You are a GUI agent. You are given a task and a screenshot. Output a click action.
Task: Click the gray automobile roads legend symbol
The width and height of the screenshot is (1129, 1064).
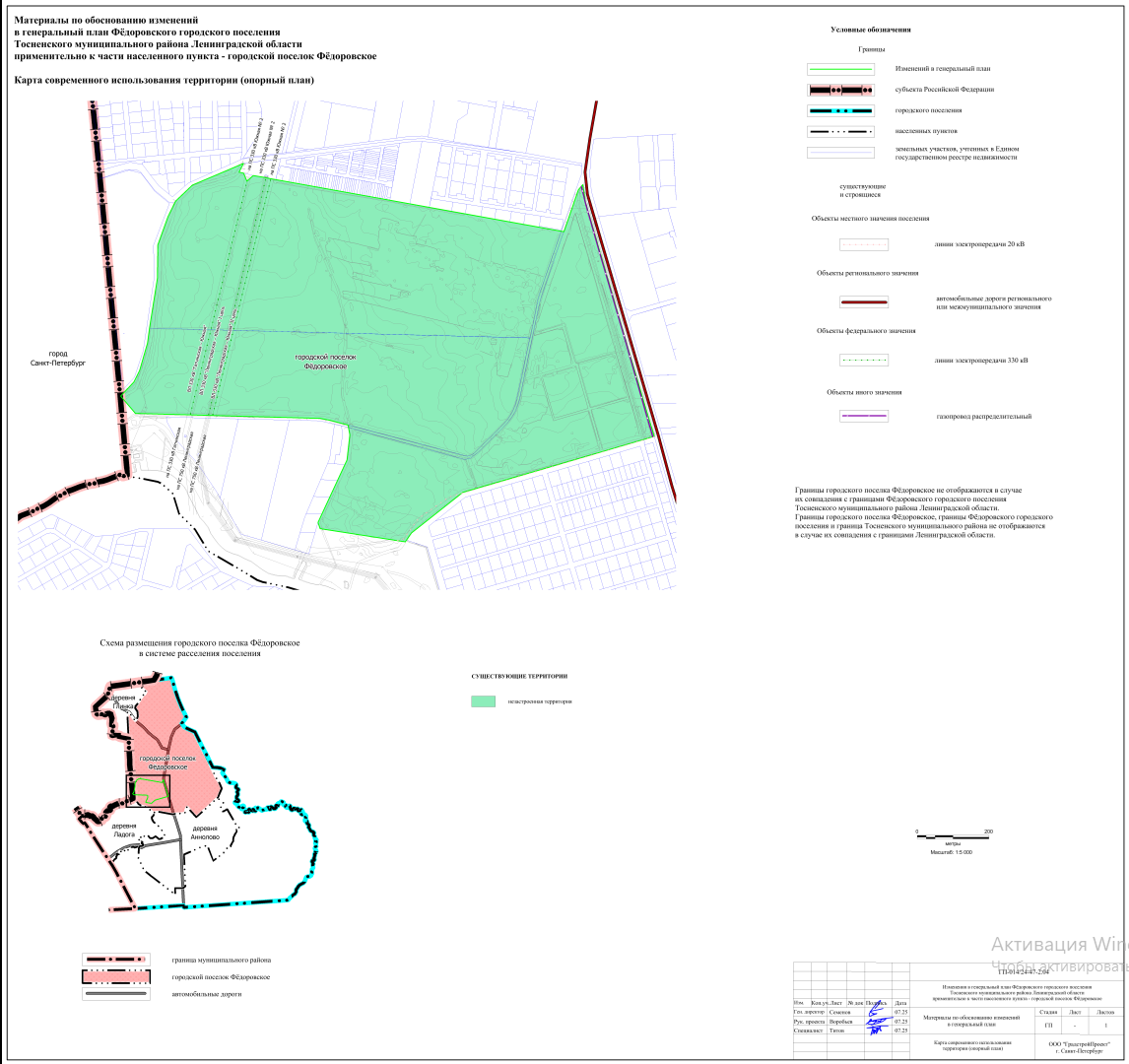pos(114,995)
